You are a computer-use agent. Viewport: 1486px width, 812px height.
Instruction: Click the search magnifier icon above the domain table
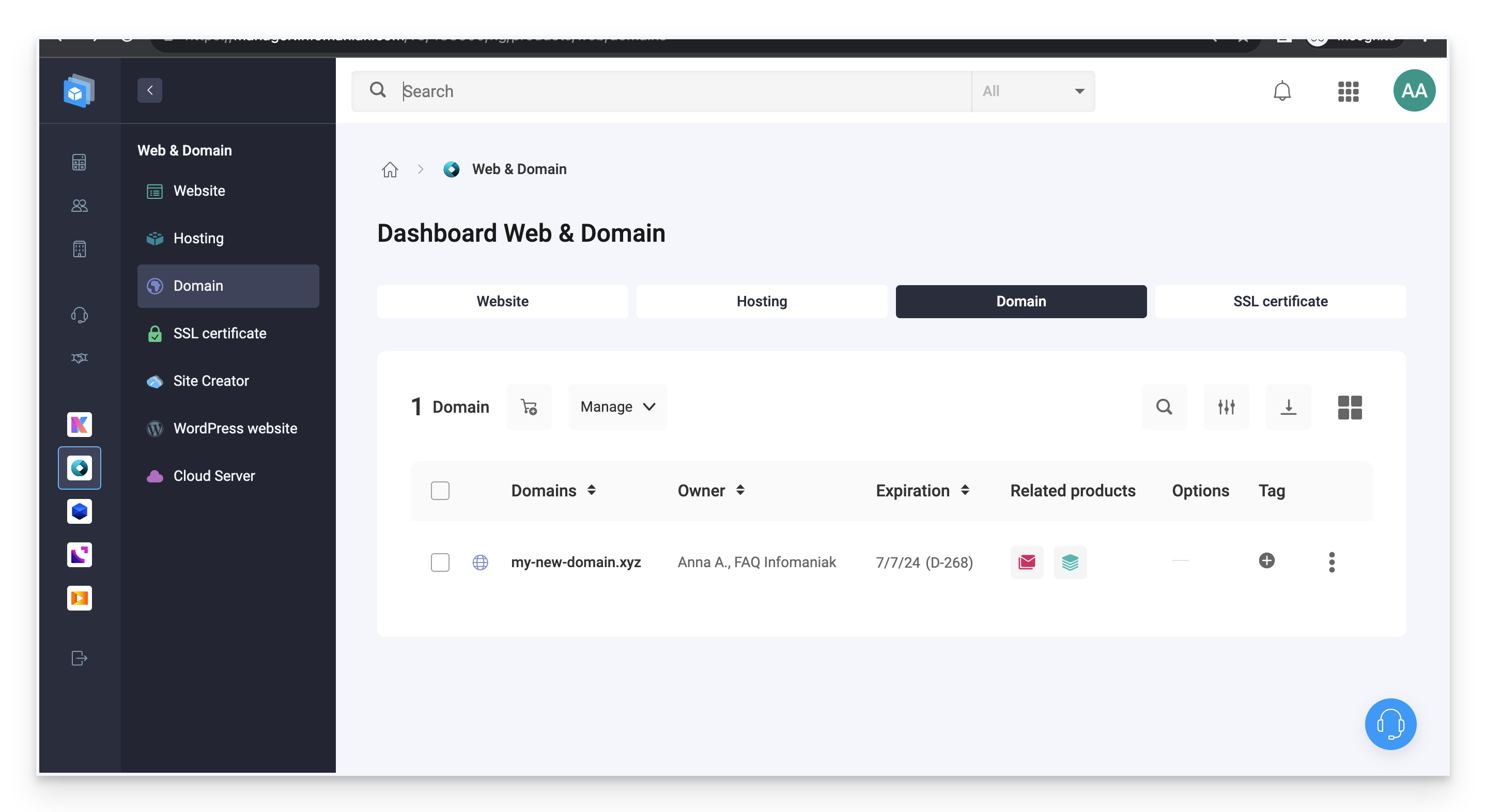click(x=1164, y=407)
